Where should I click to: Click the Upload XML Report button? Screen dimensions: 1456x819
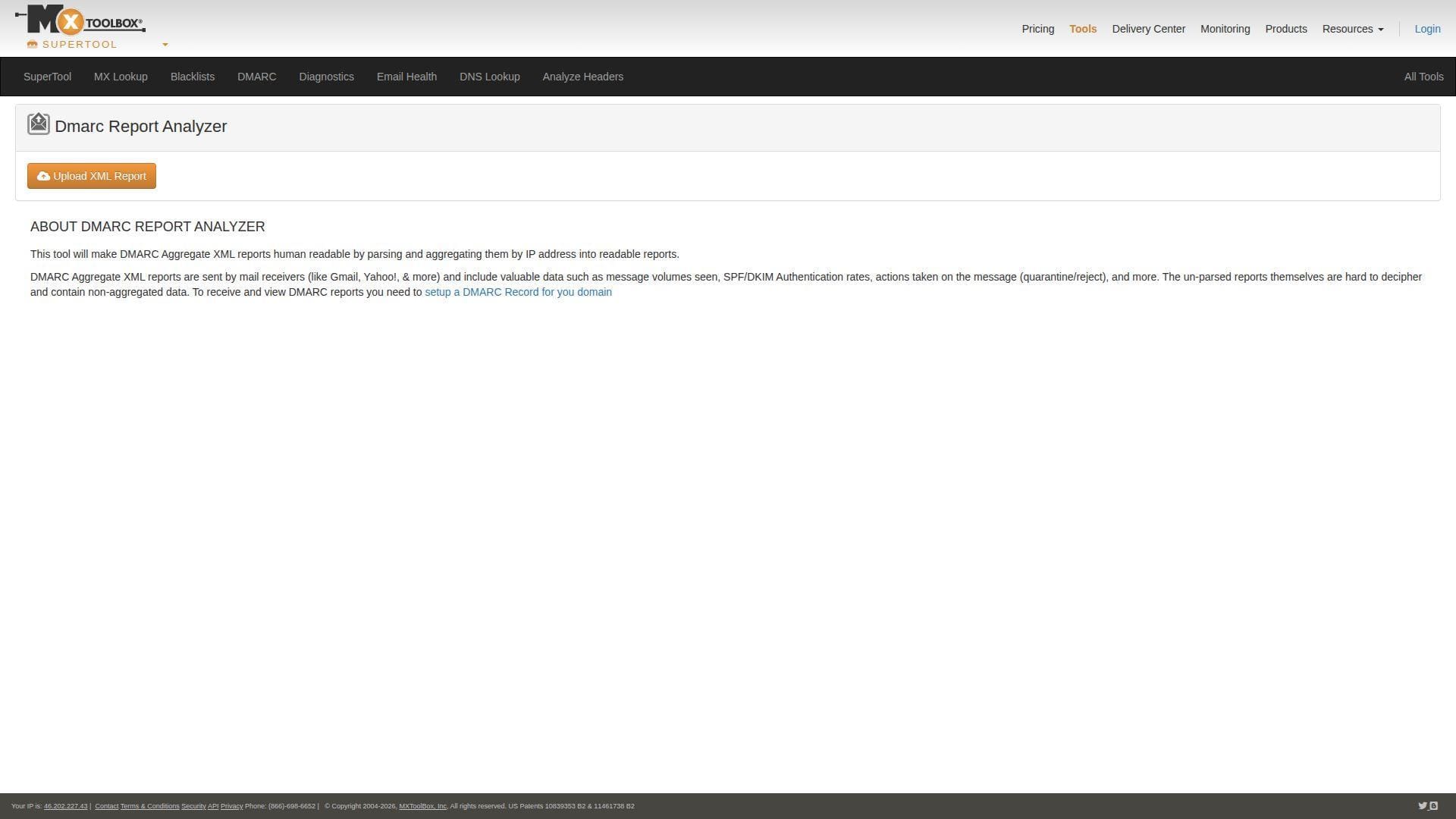coord(92,176)
